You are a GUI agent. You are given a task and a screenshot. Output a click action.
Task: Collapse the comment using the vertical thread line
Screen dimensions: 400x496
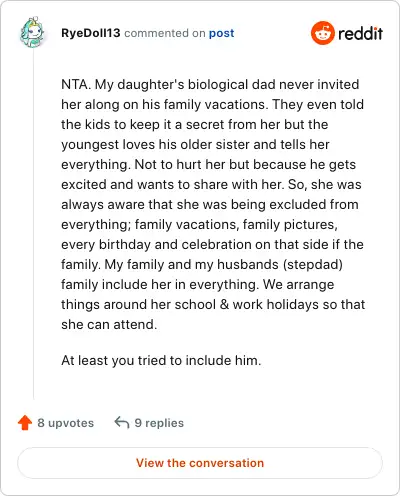click(x=33, y=223)
